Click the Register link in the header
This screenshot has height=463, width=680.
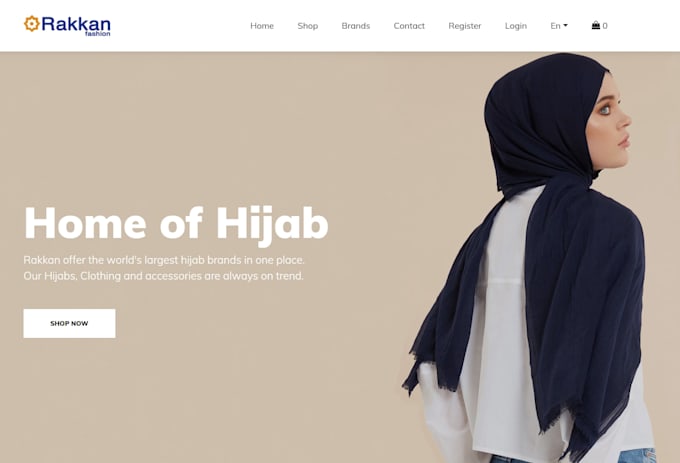click(x=464, y=26)
